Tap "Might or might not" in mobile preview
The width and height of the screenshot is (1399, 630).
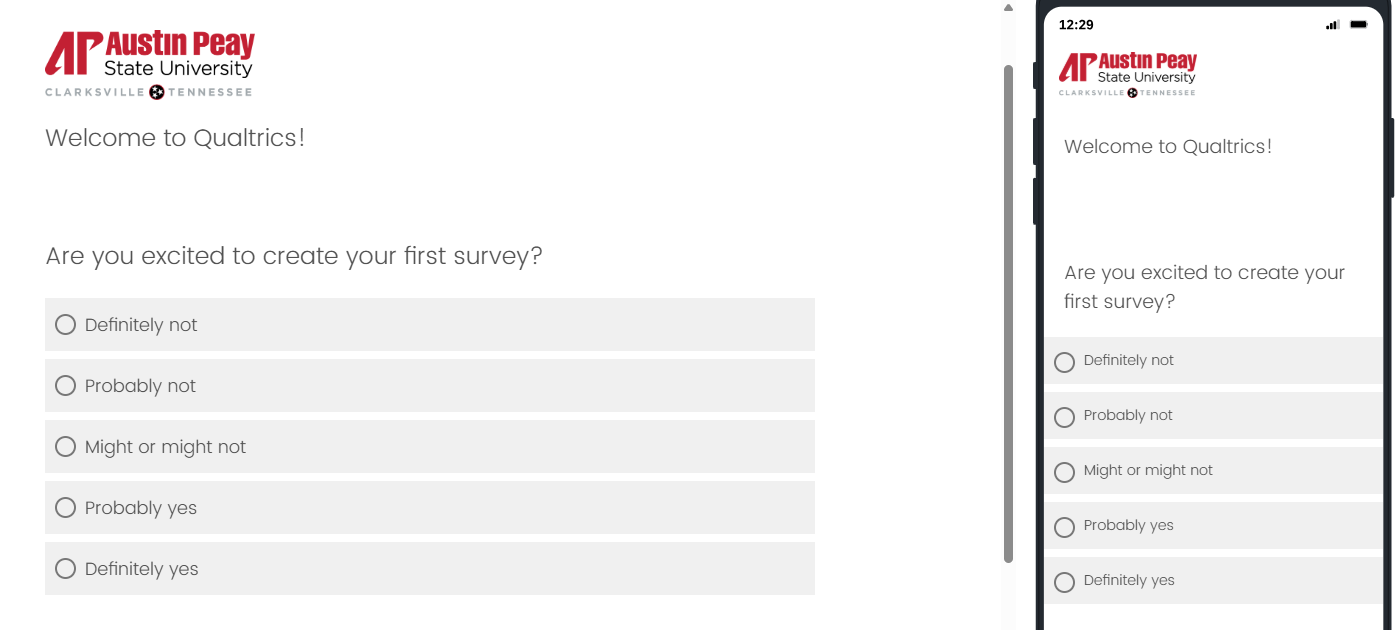click(x=1065, y=472)
